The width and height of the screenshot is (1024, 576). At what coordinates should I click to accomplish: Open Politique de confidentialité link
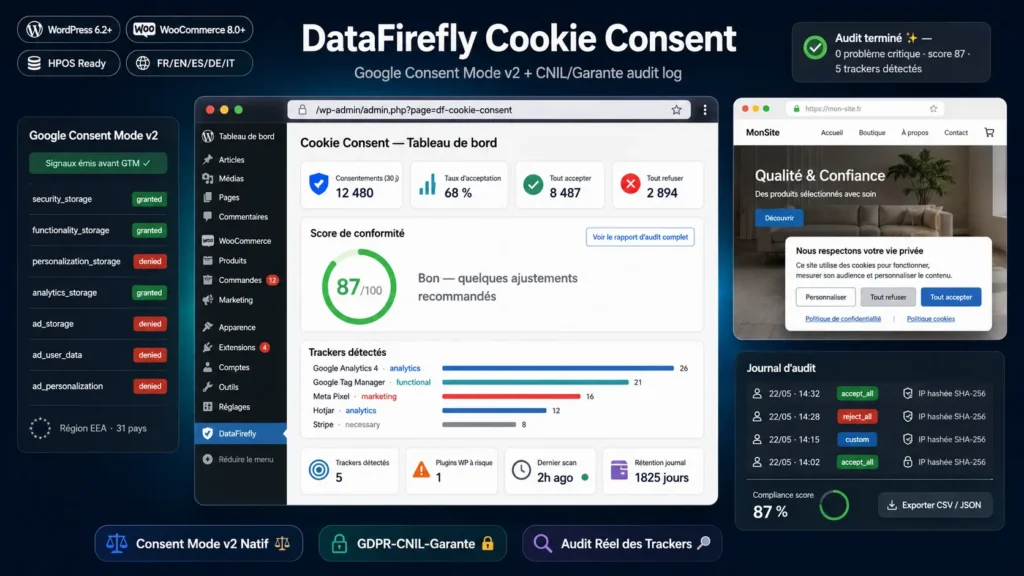(842, 319)
